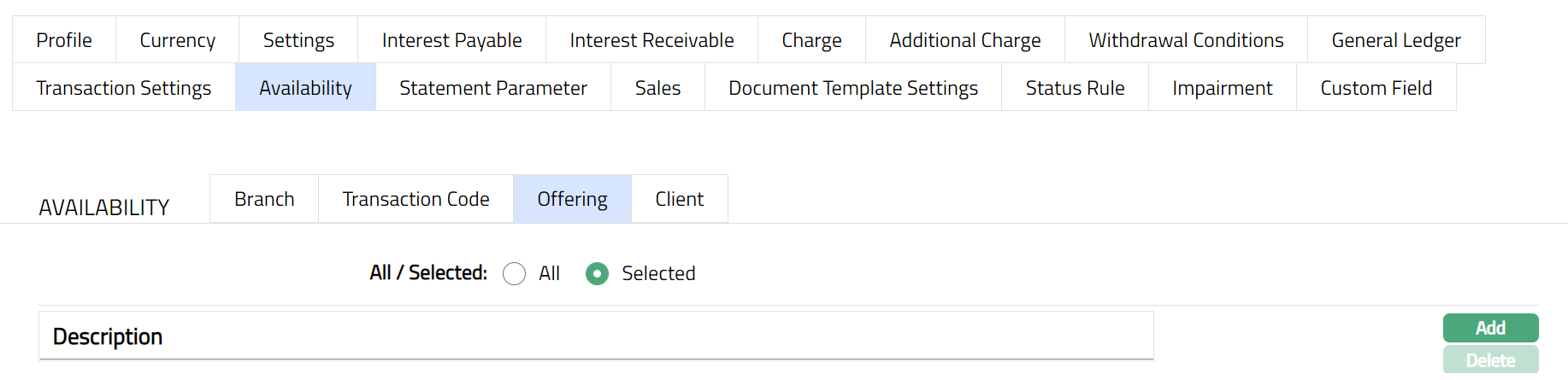1568x380 pixels.
Task: Choose the Selected radio option
Action: coord(597,273)
